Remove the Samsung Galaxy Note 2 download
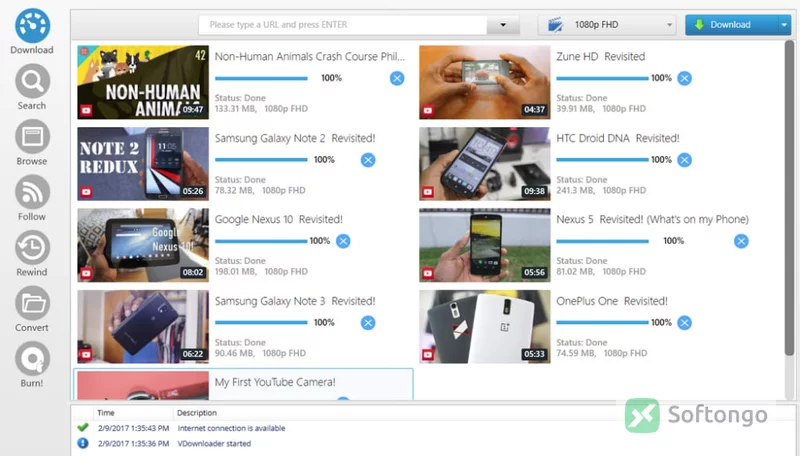 (368, 160)
